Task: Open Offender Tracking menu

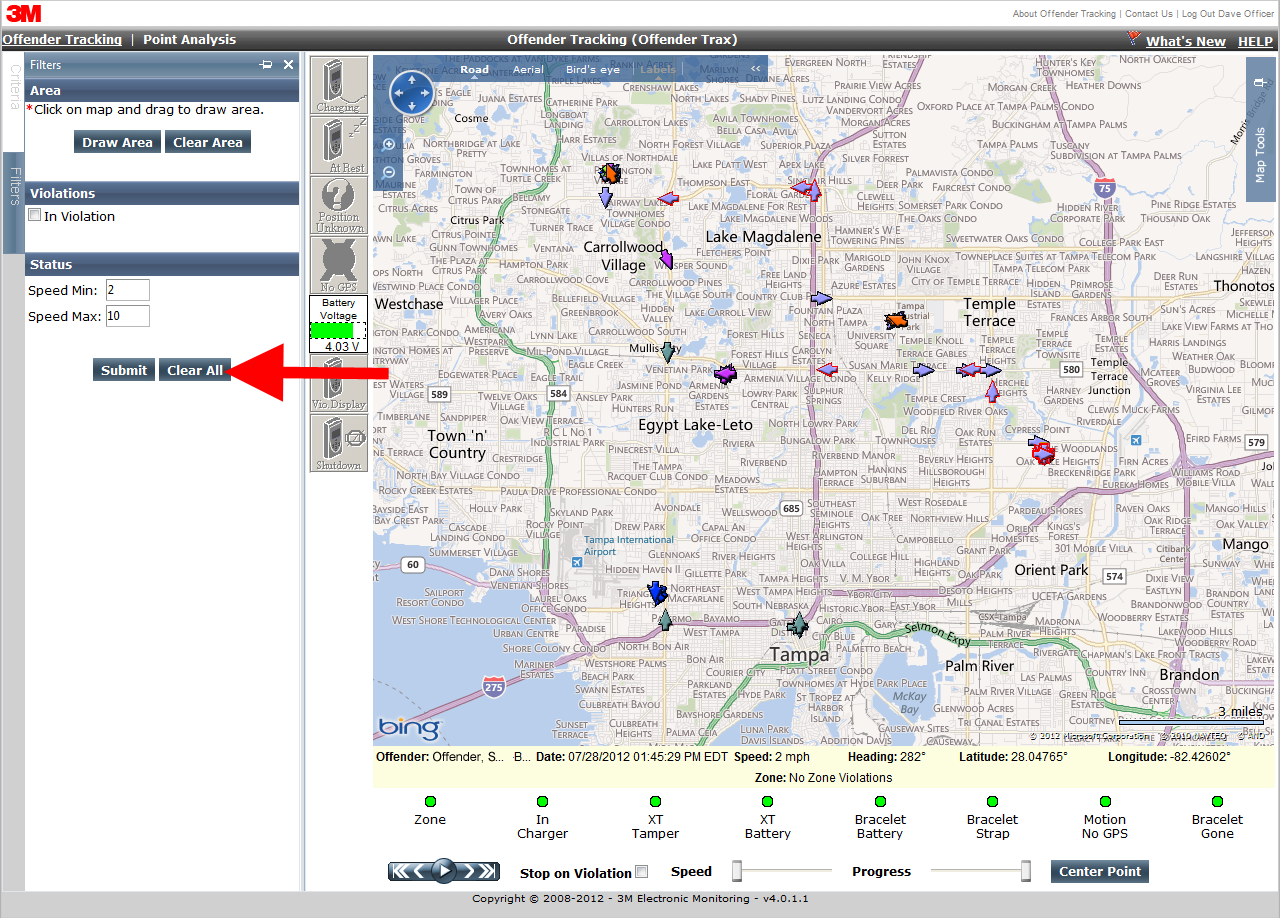Action: pos(62,40)
